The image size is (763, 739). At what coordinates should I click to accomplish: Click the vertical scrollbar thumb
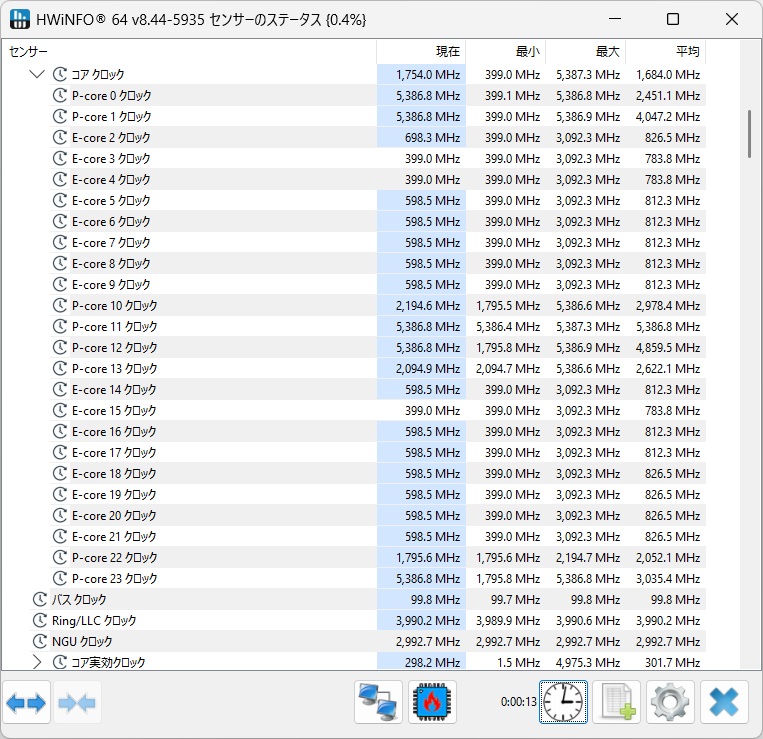749,134
